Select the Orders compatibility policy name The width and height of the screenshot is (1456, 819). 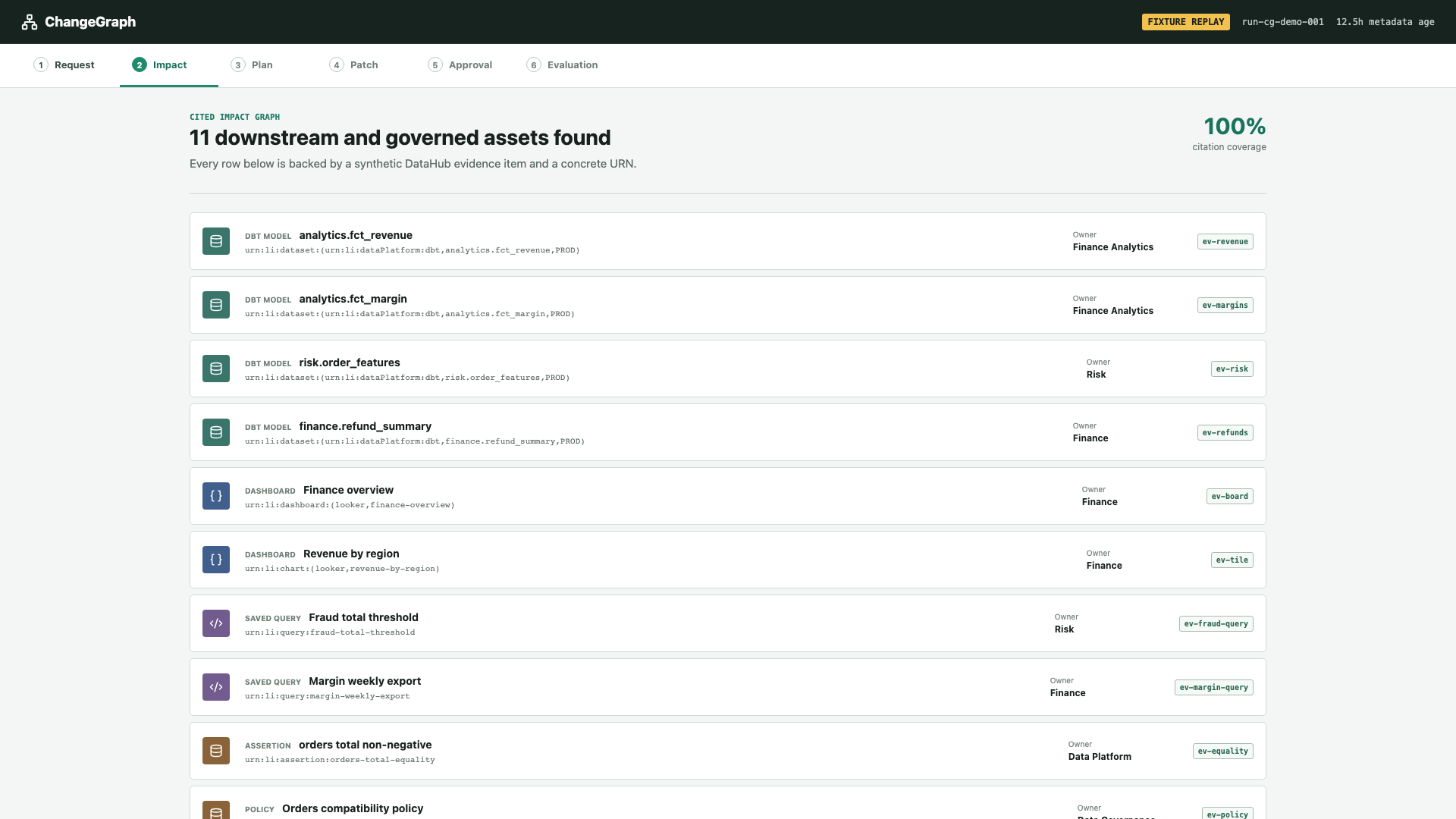click(353, 808)
